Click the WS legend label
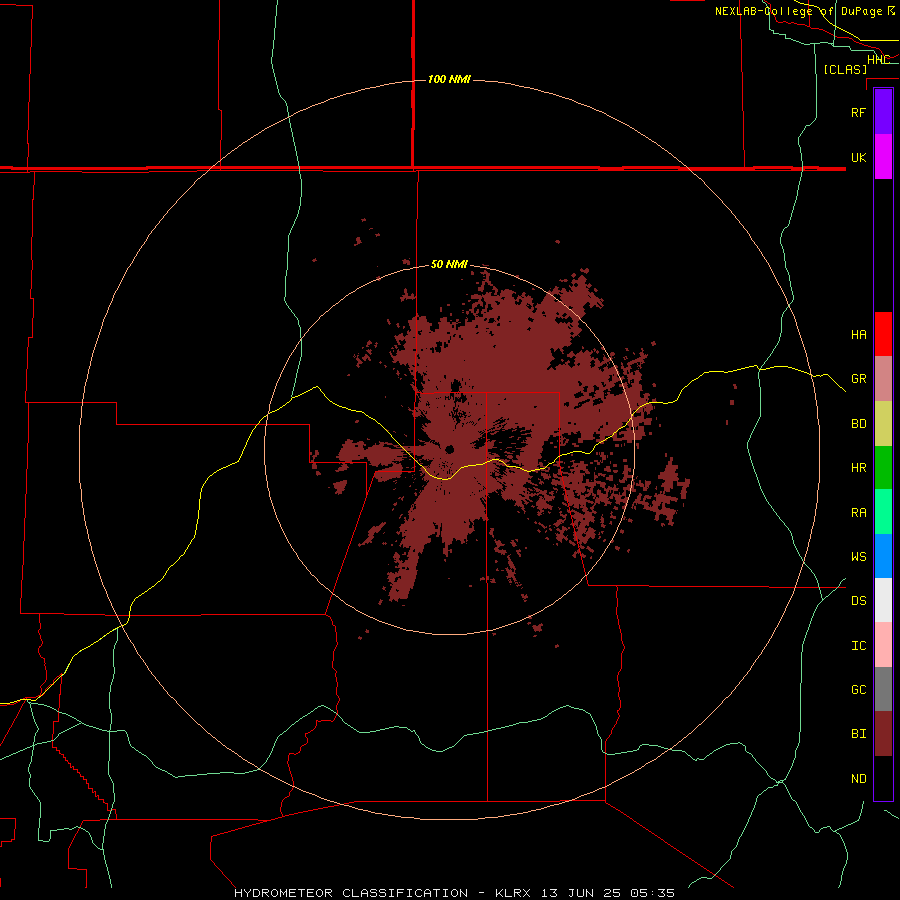 858,557
